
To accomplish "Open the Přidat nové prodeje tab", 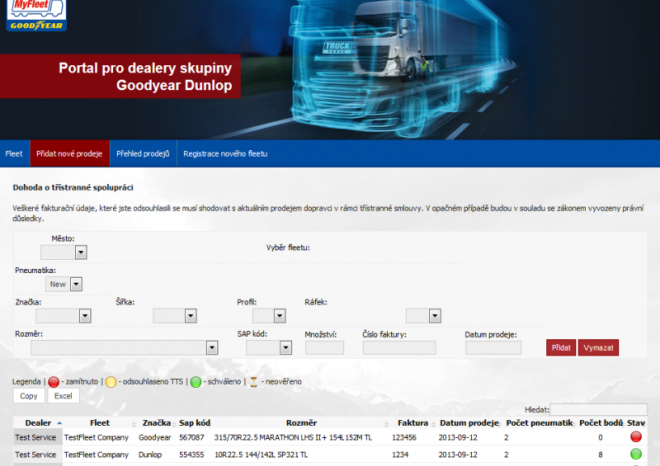I will tap(69, 154).
